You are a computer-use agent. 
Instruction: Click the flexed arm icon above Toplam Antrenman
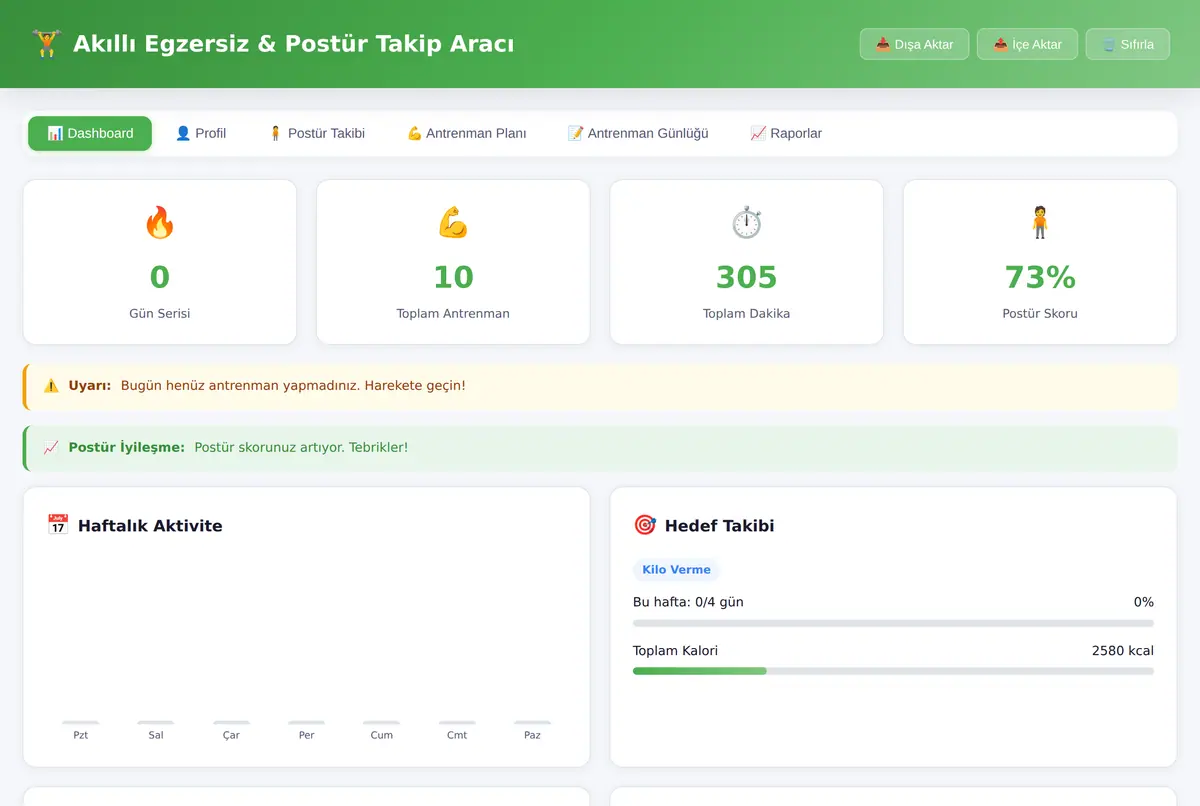(x=453, y=222)
